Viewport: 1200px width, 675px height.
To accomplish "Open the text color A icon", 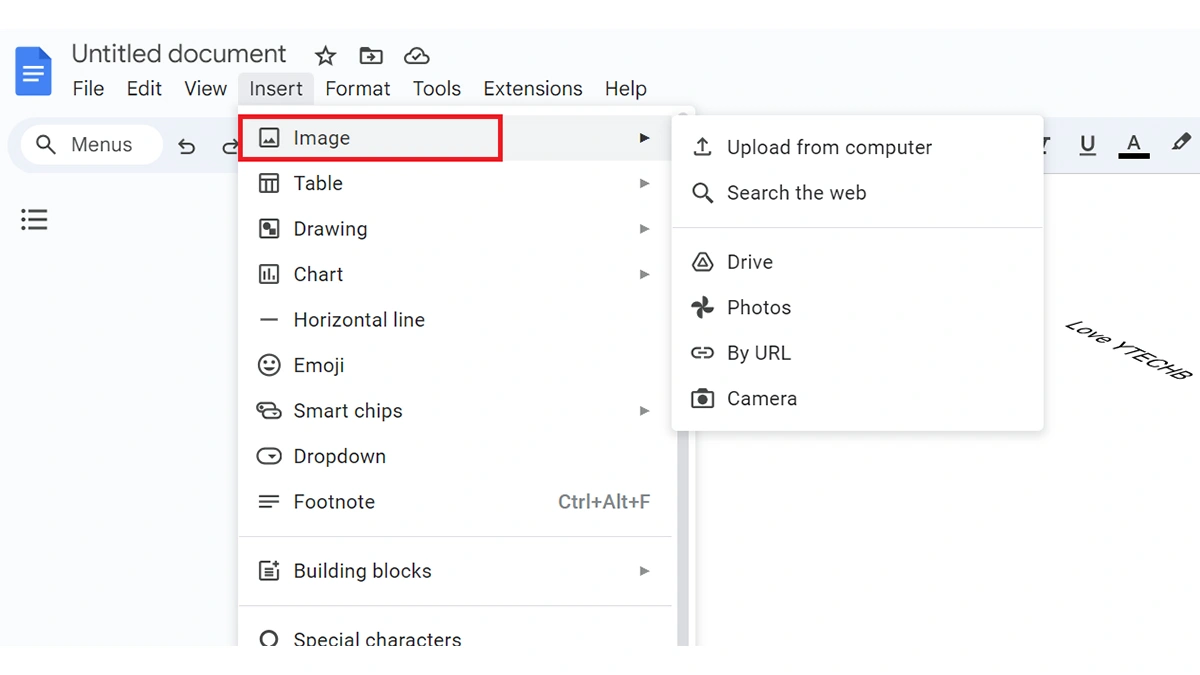I will click(x=1133, y=145).
